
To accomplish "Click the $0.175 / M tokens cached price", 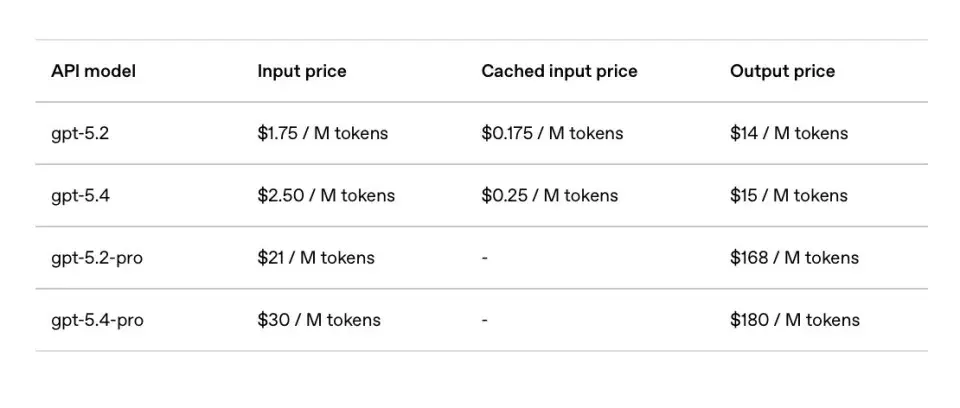I will click(552, 133).
